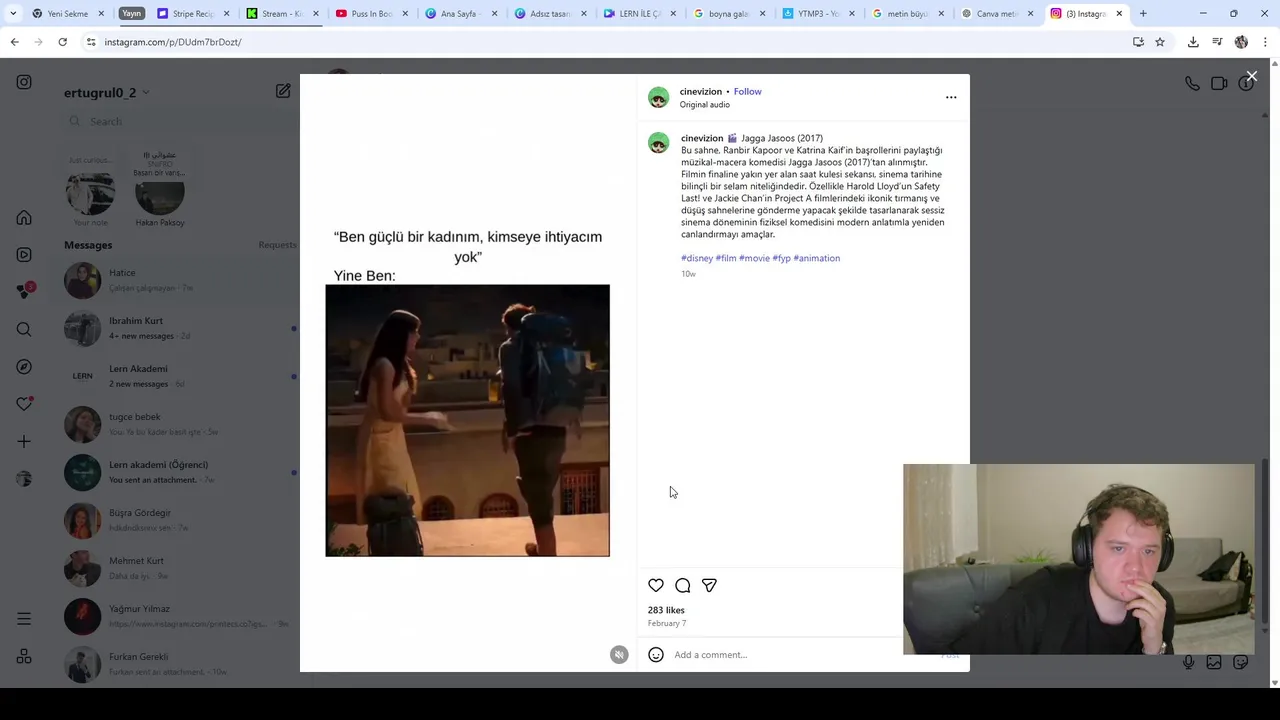1280x720 pixels.
Task: Bookmark this page with the star icon
Action: click(1160, 42)
